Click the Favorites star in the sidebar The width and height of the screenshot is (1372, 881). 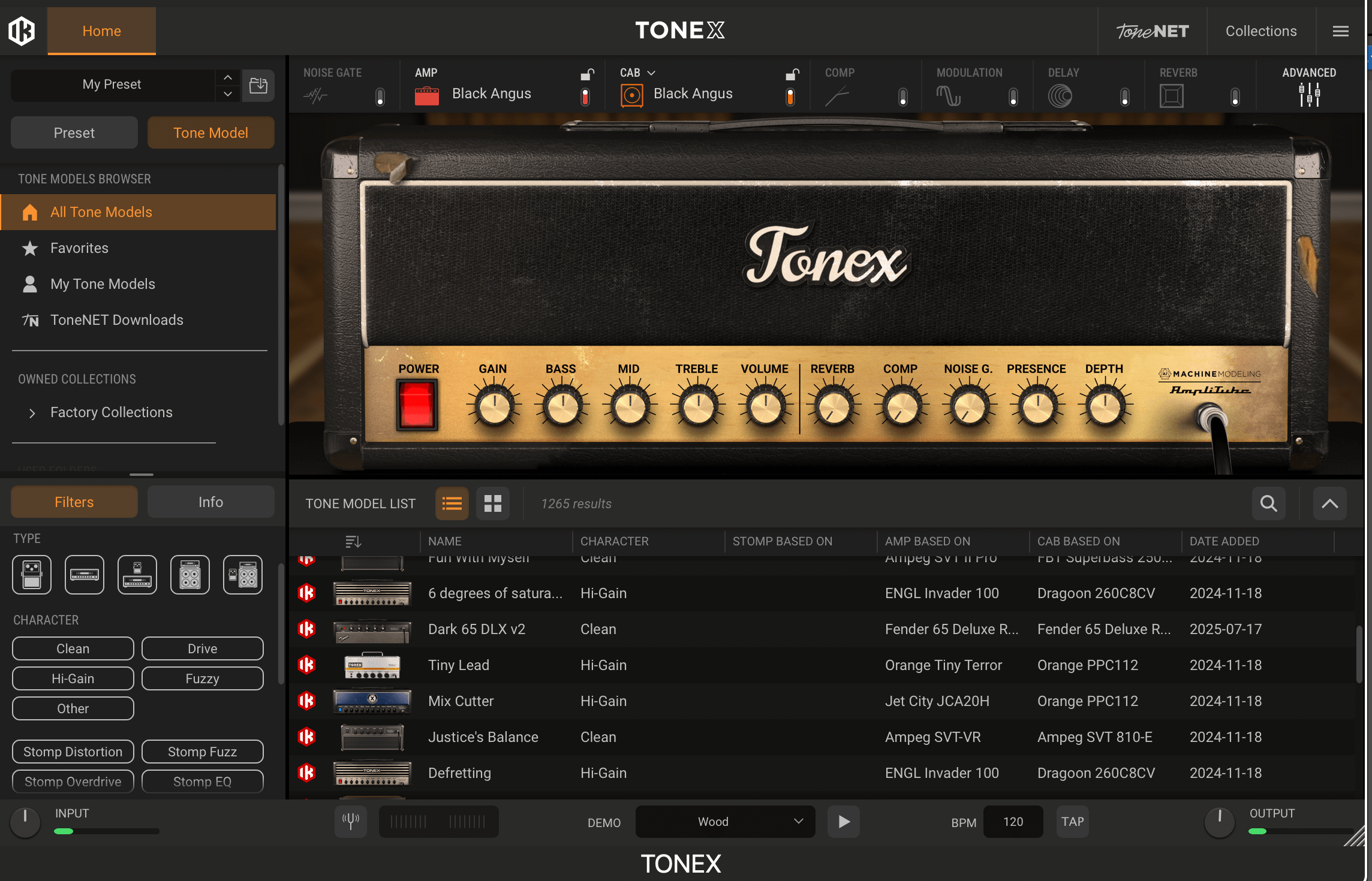click(29, 248)
